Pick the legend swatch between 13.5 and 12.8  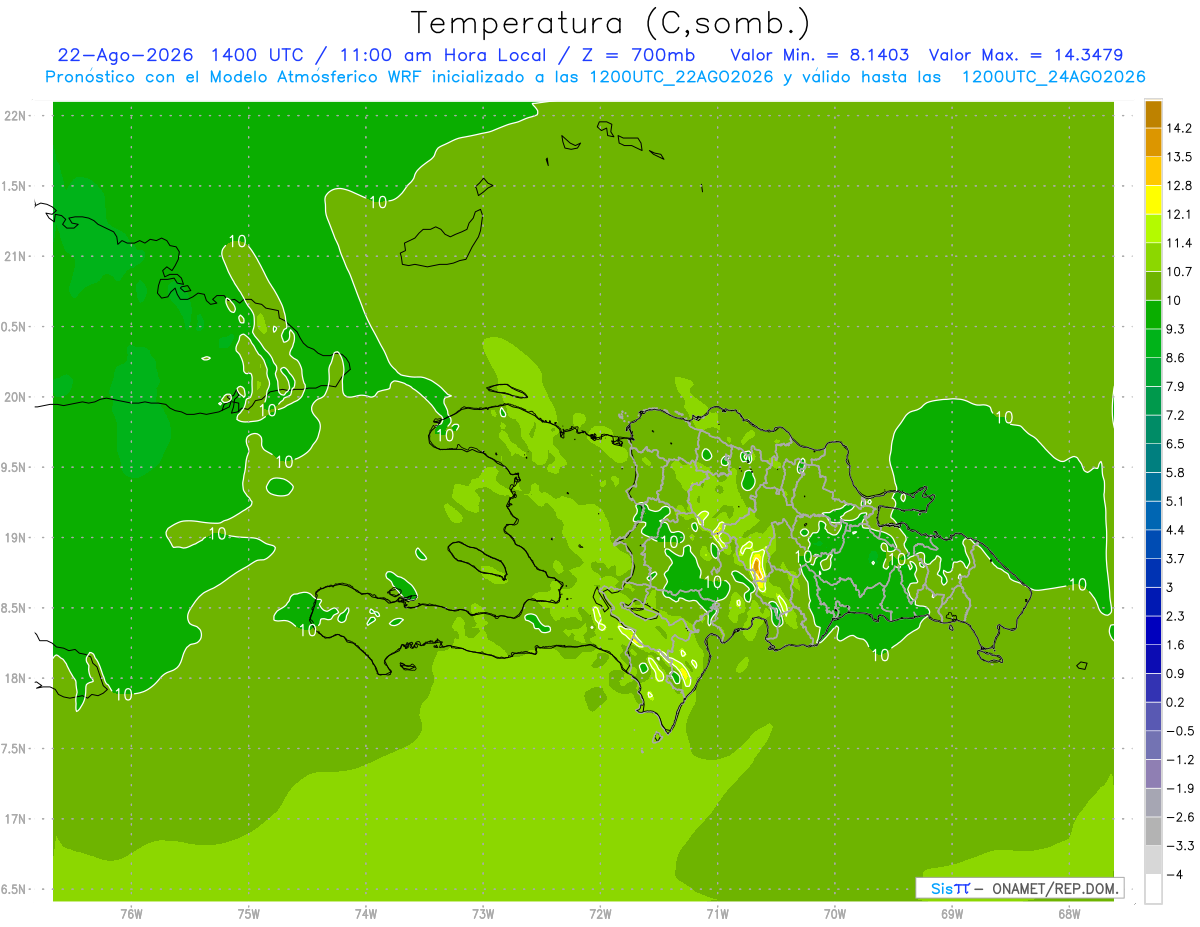click(1153, 171)
